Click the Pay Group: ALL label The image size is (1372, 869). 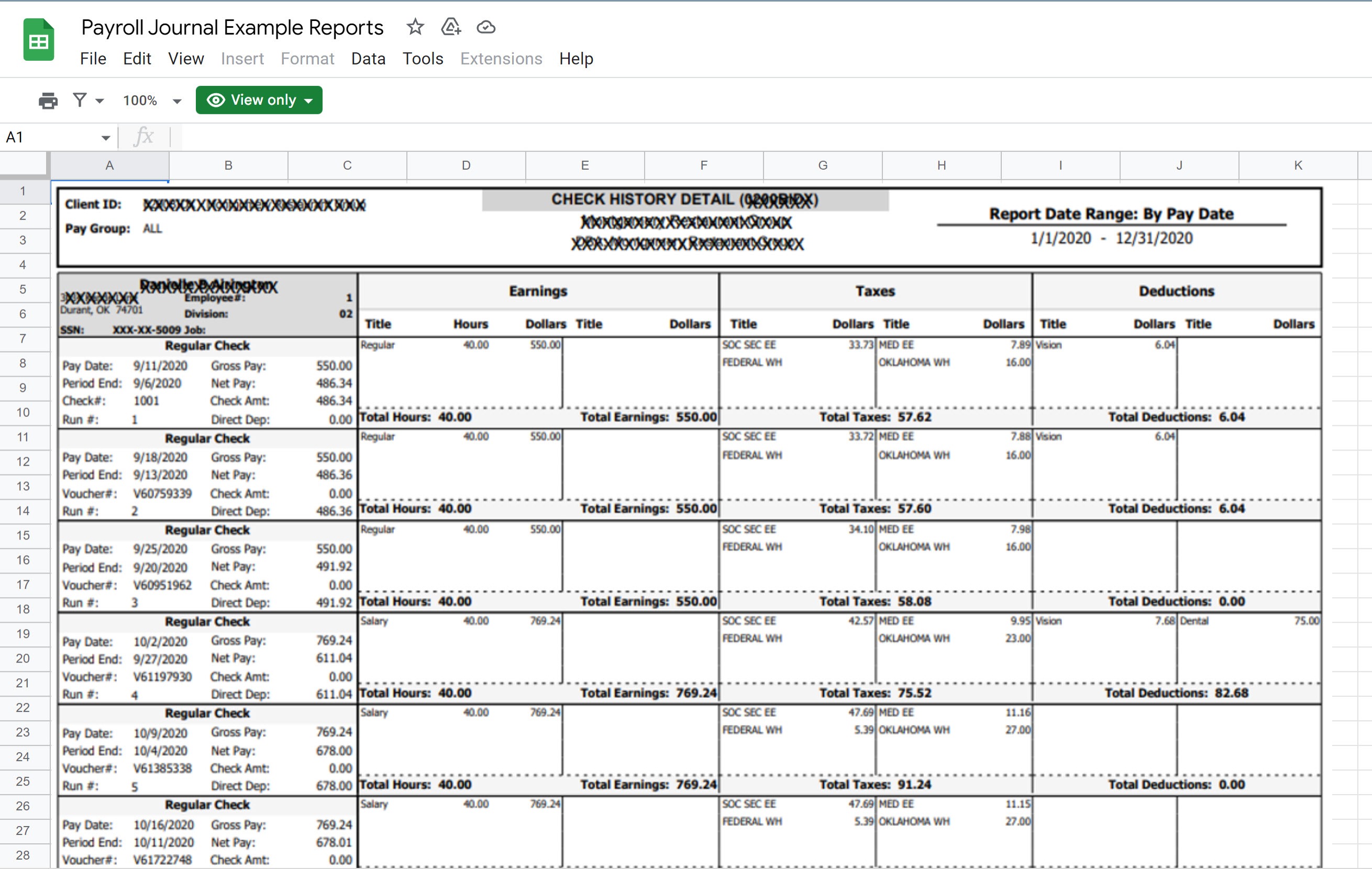tap(114, 229)
